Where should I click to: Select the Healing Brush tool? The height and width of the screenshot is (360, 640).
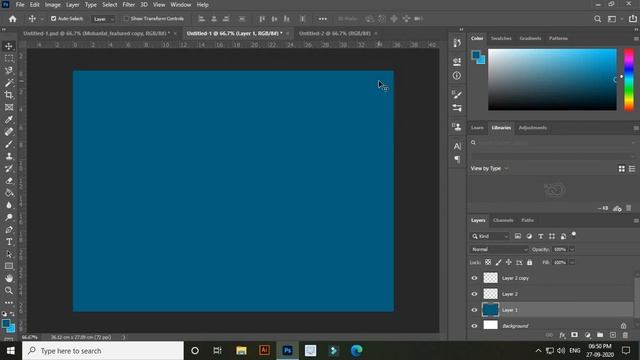[9, 132]
